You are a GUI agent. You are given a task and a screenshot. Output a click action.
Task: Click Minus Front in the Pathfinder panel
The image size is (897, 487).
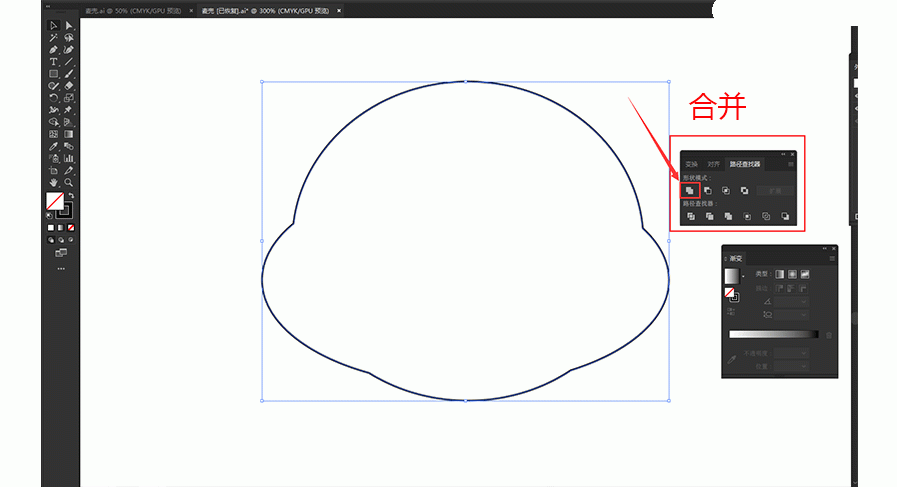[x=708, y=190]
